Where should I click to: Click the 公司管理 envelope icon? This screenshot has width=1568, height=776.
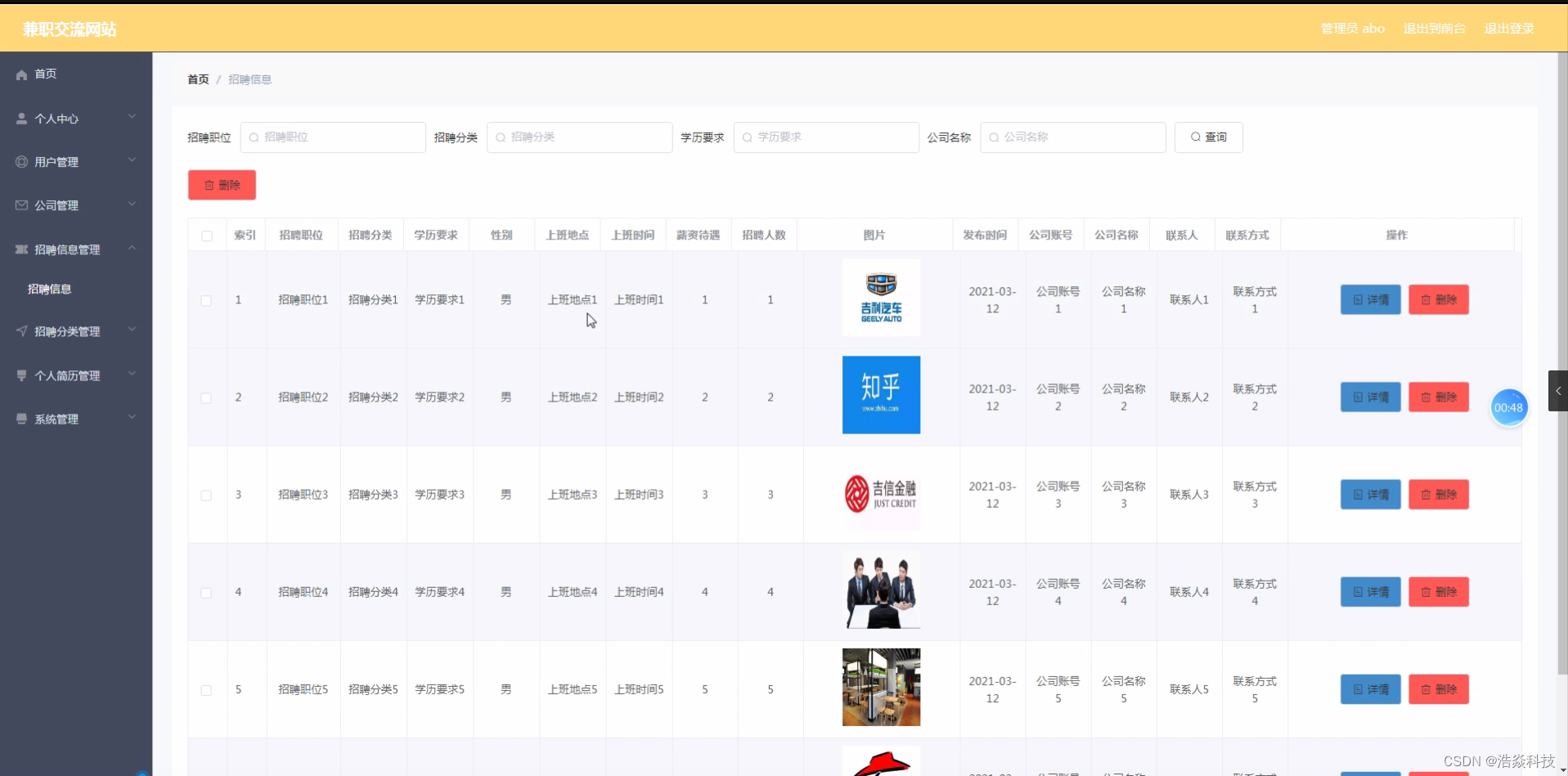20,204
